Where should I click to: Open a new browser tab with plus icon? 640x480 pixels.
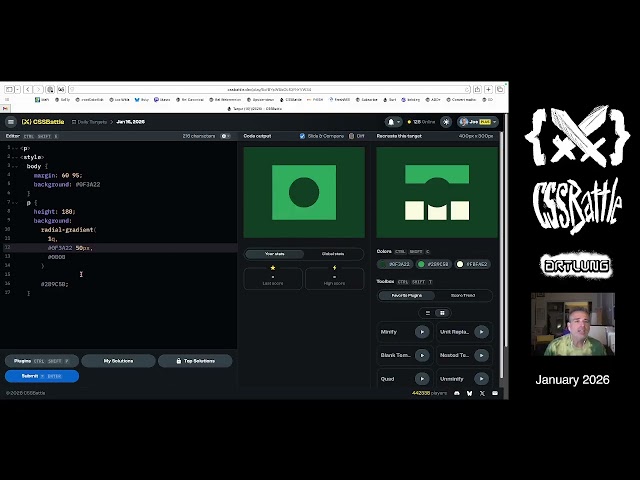click(488, 89)
